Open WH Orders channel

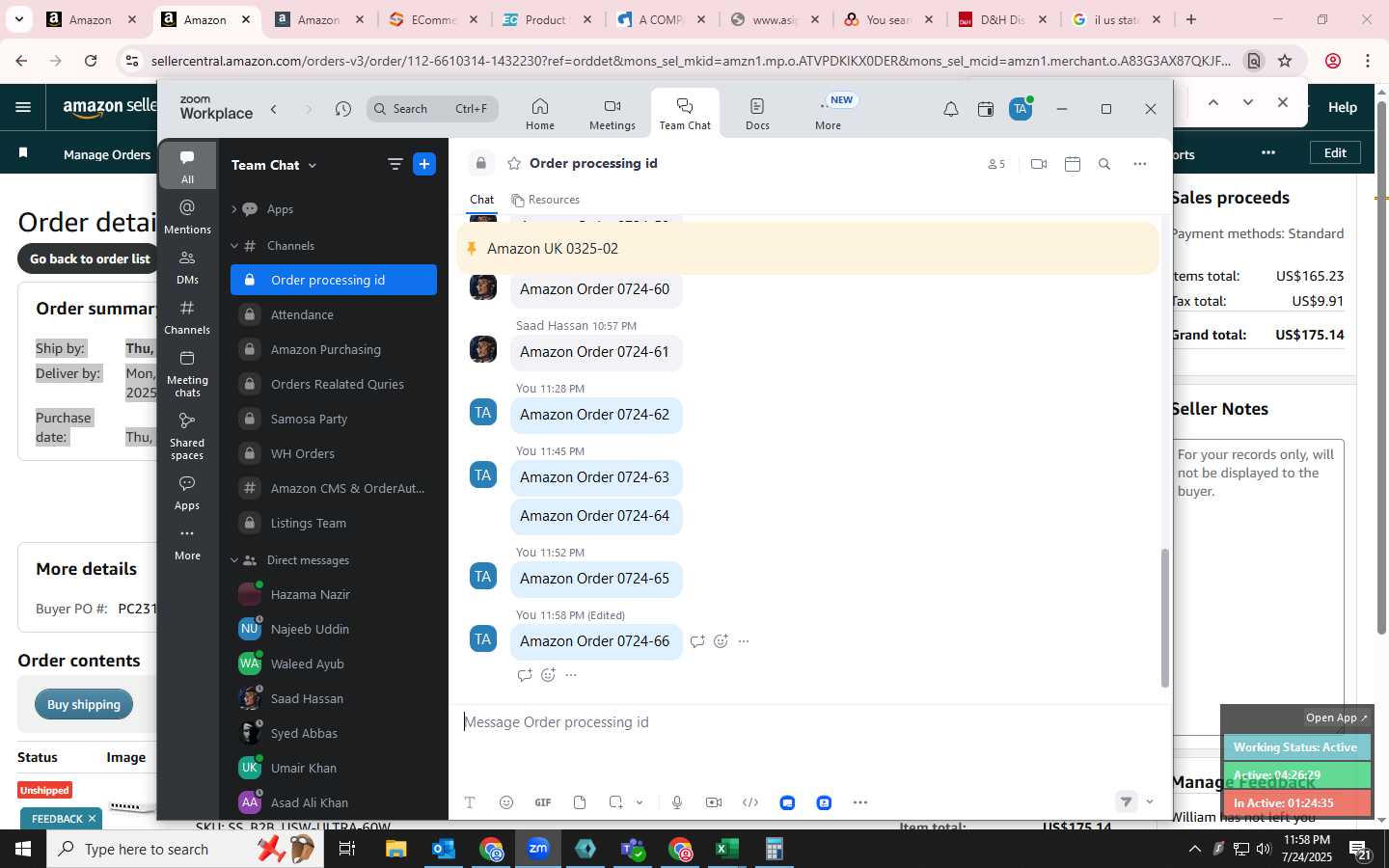point(334,453)
